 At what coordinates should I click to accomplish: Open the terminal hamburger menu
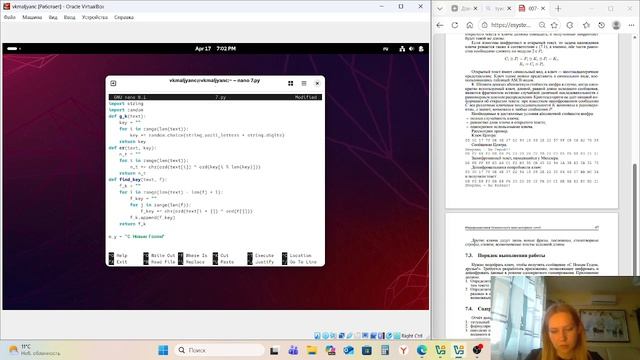pyautogui.click(x=304, y=83)
